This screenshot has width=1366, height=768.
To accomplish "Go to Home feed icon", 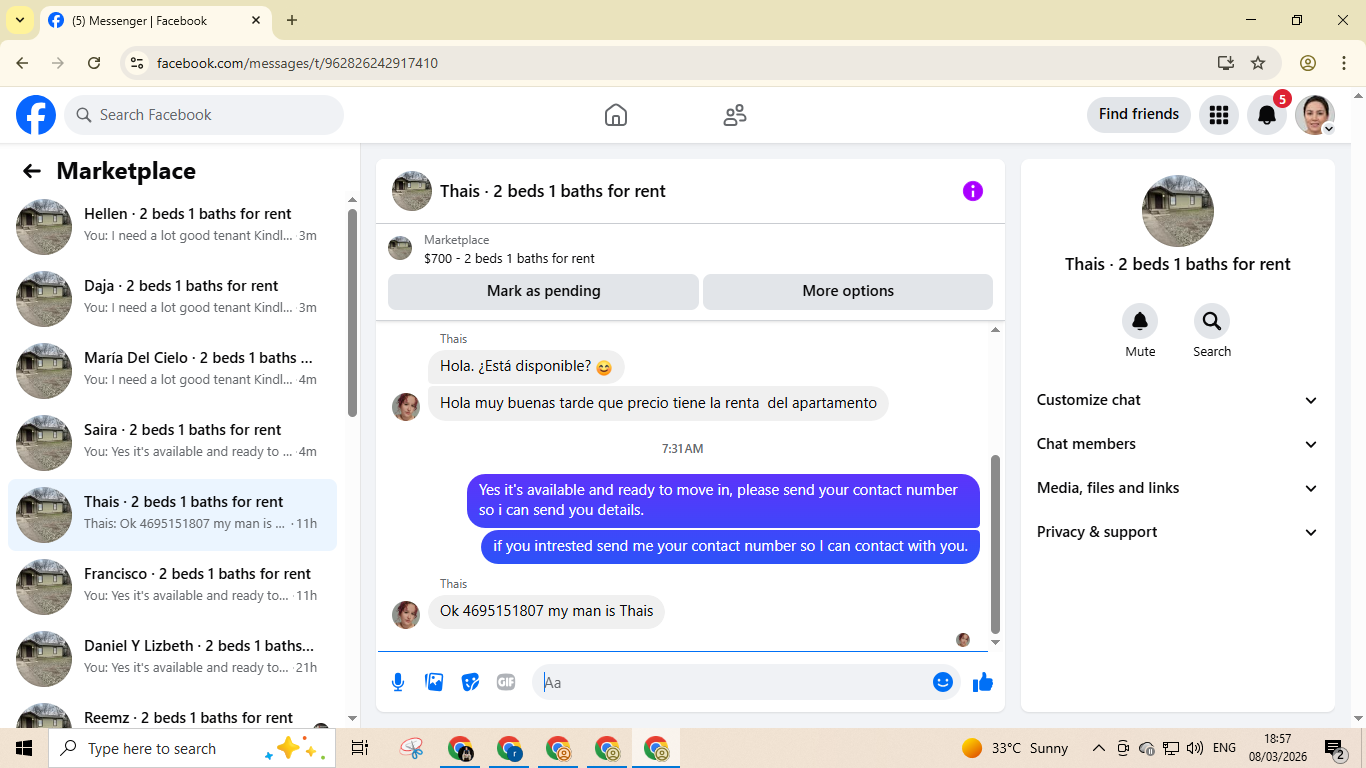I will [x=616, y=115].
